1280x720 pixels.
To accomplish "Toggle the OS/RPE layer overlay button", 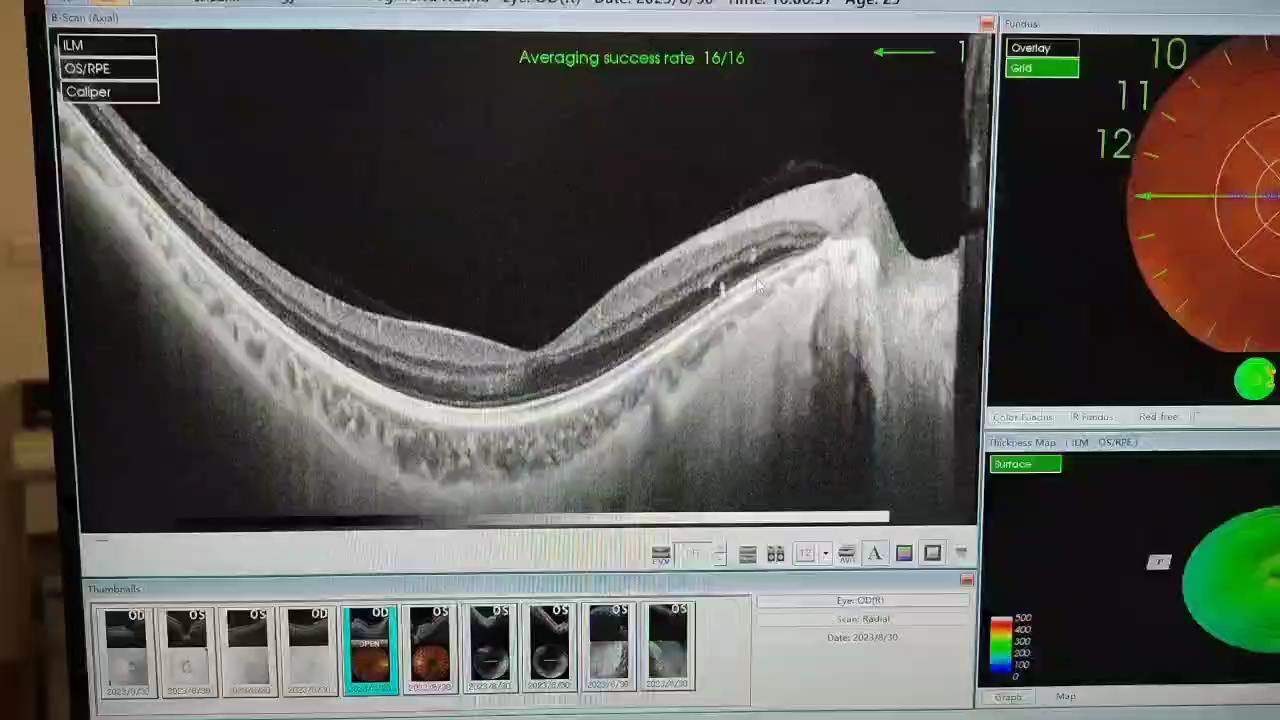I will tap(108, 68).
